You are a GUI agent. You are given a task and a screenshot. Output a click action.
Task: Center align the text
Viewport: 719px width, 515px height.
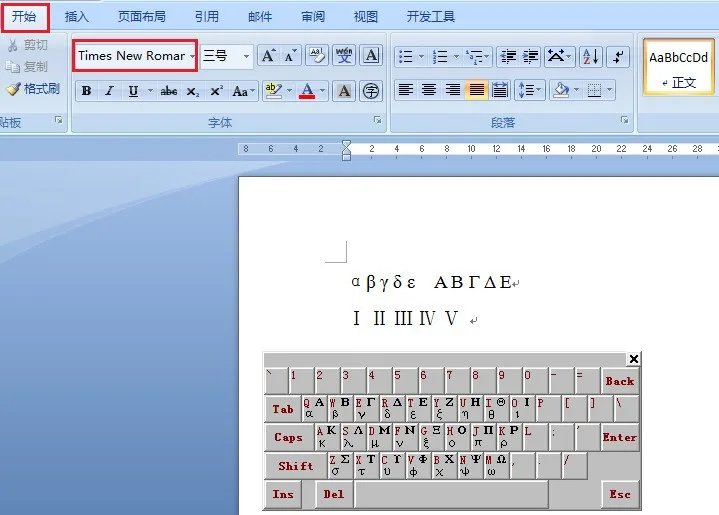click(x=429, y=89)
